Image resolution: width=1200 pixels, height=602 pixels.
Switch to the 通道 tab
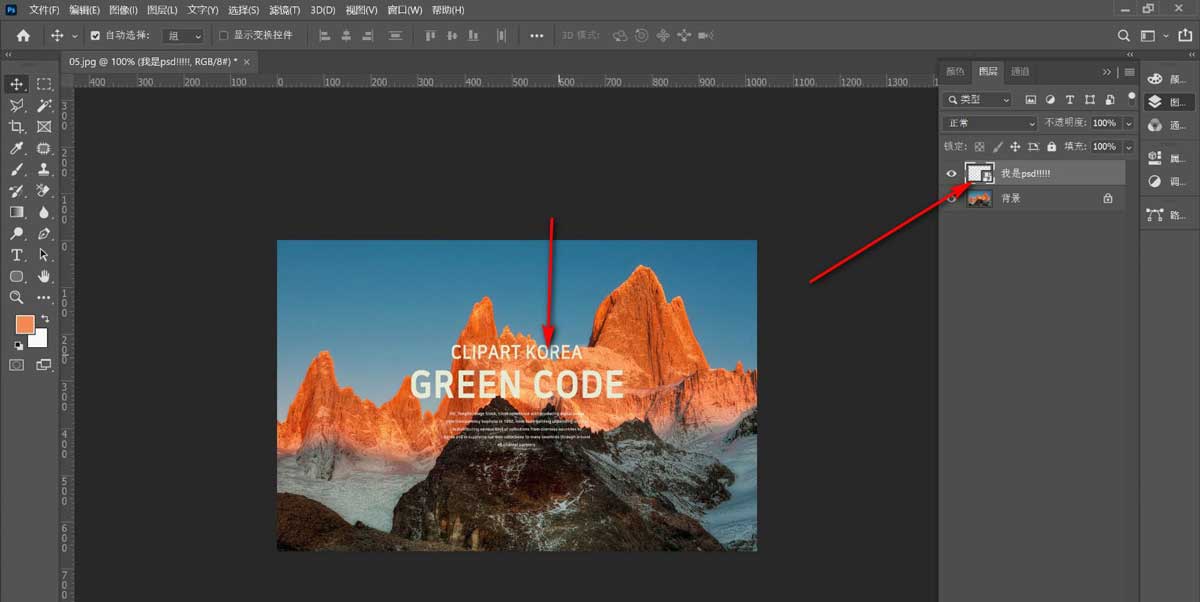click(1020, 72)
